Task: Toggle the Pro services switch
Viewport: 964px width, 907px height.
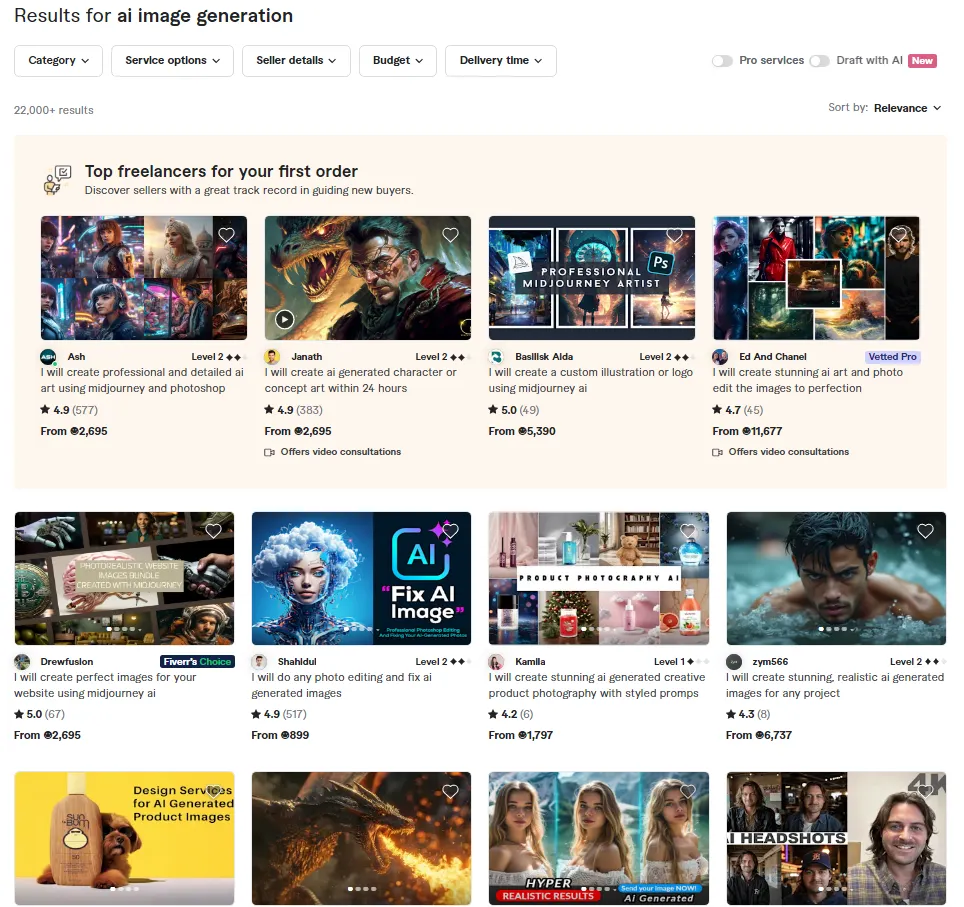Action: click(722, 61)
